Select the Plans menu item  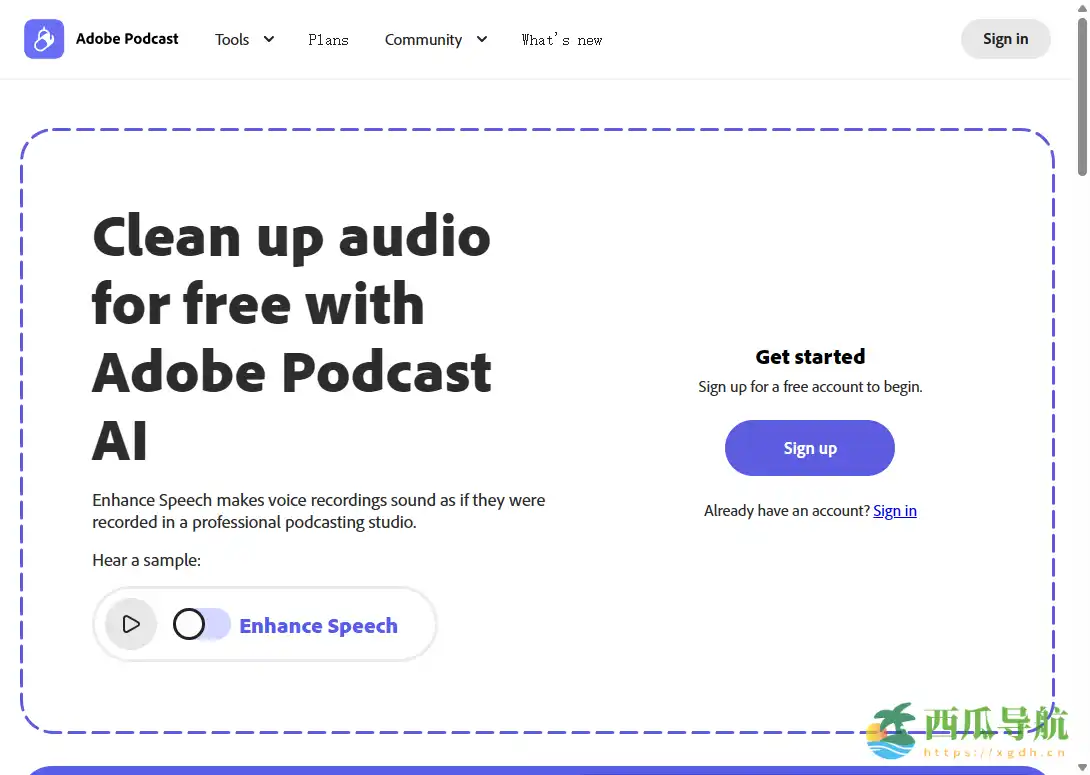328,40
